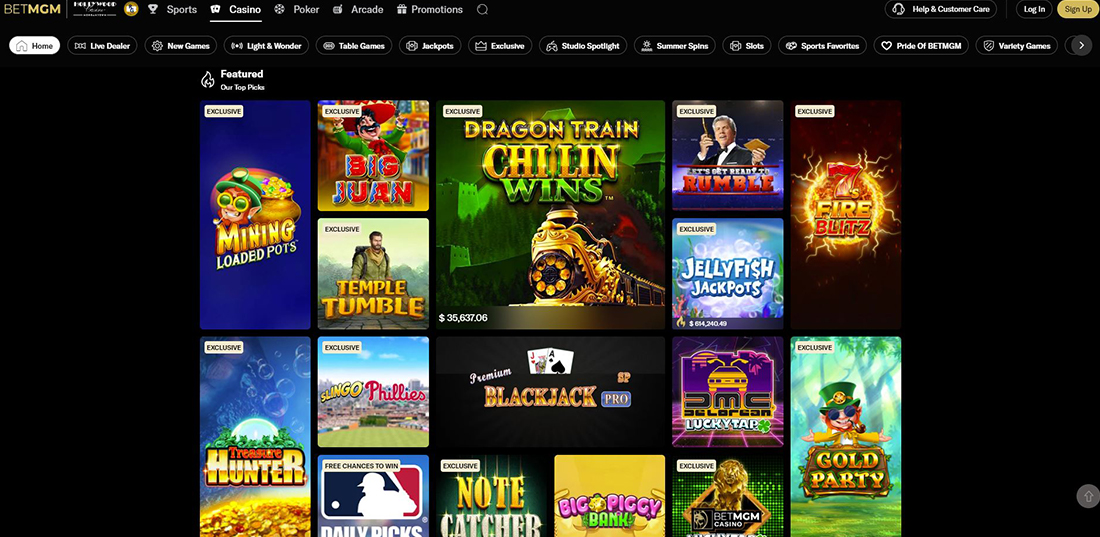Screen dimensions: 1100x537
Task: Open the Temple Tumble game
Action: tap(373, 274)
